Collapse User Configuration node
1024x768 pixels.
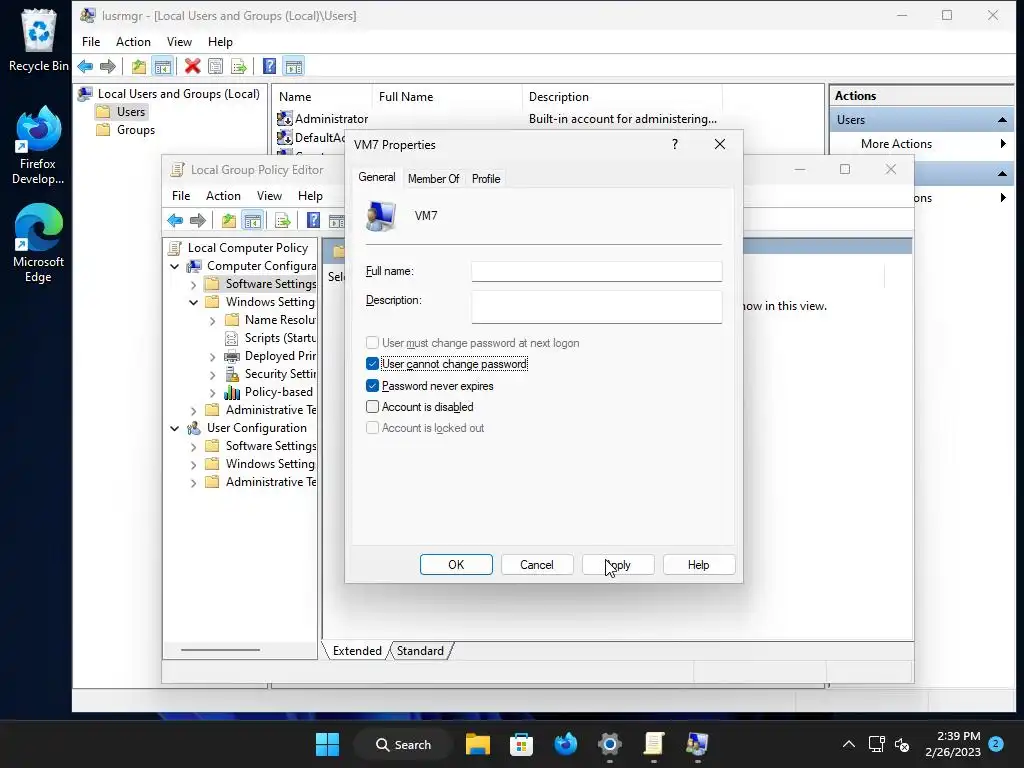click(x=174, y=428)
